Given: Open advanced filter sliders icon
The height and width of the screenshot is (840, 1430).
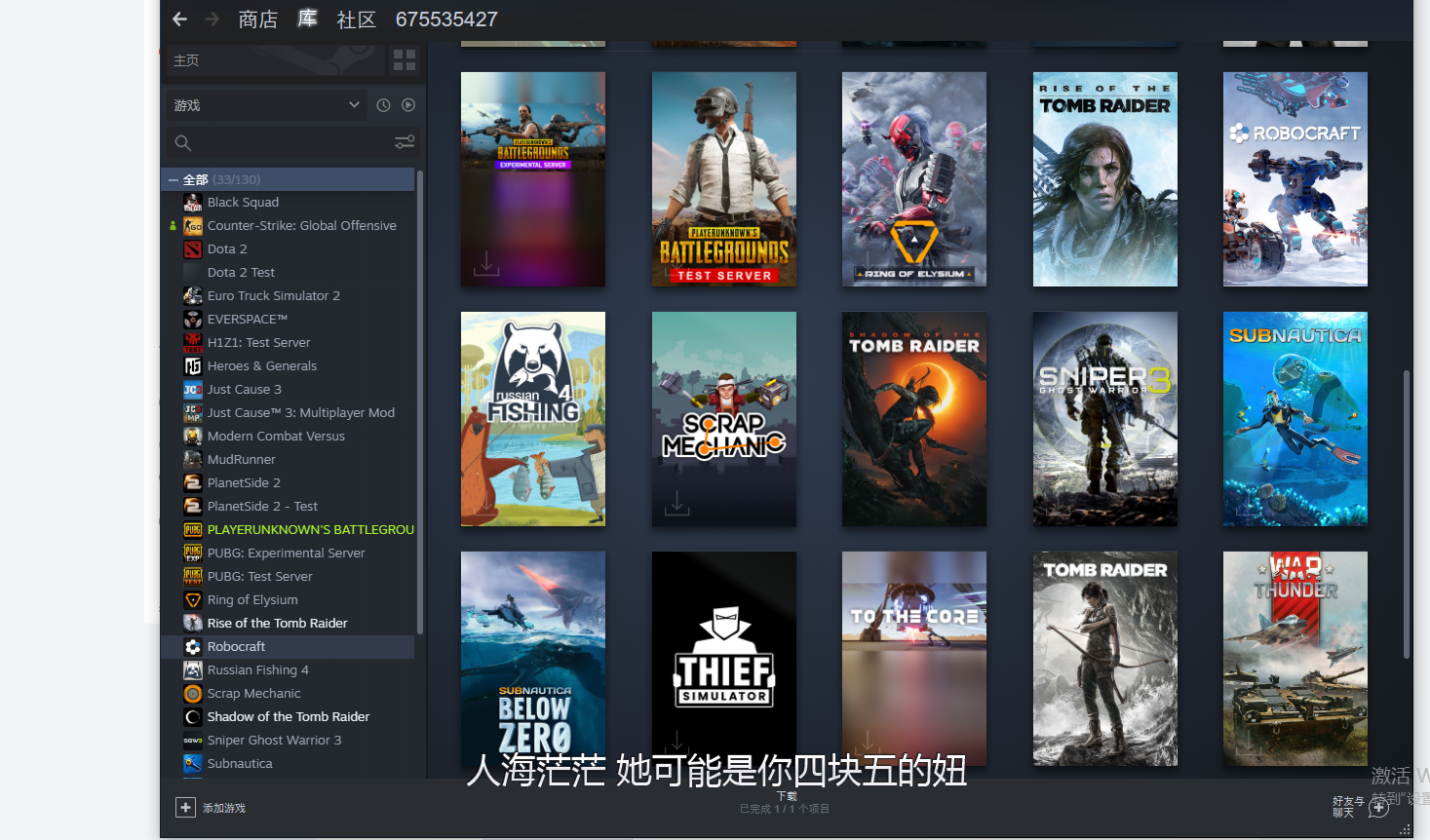Looking at the screenshot, I should click(x=405, y=143).
